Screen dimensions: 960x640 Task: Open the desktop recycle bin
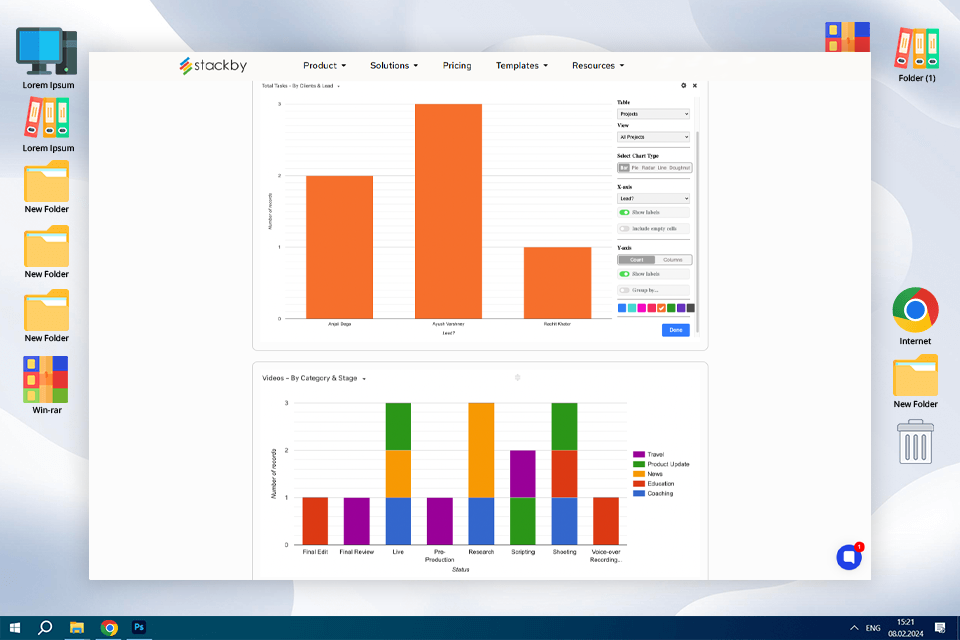(915, 442)
